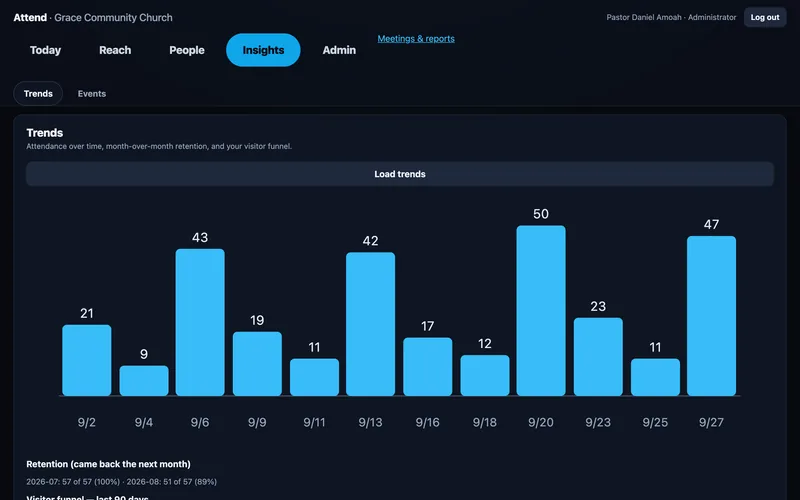Screen dimensions: 800x500
Task: Switch to the Events sub-tab
Action: pyautogui.click(x=92, y=93)
